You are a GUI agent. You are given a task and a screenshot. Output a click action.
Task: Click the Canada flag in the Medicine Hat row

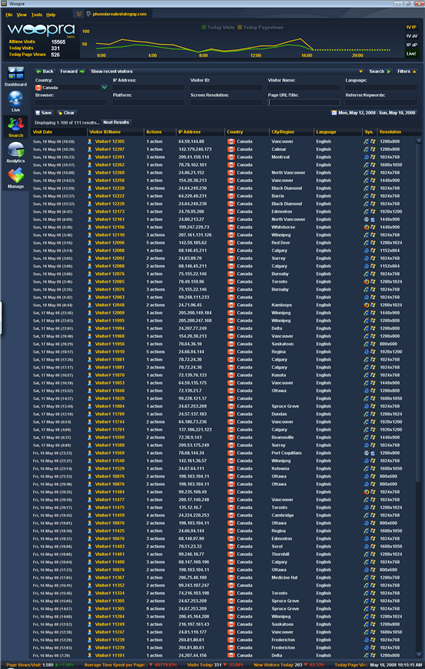click(231, 577)
